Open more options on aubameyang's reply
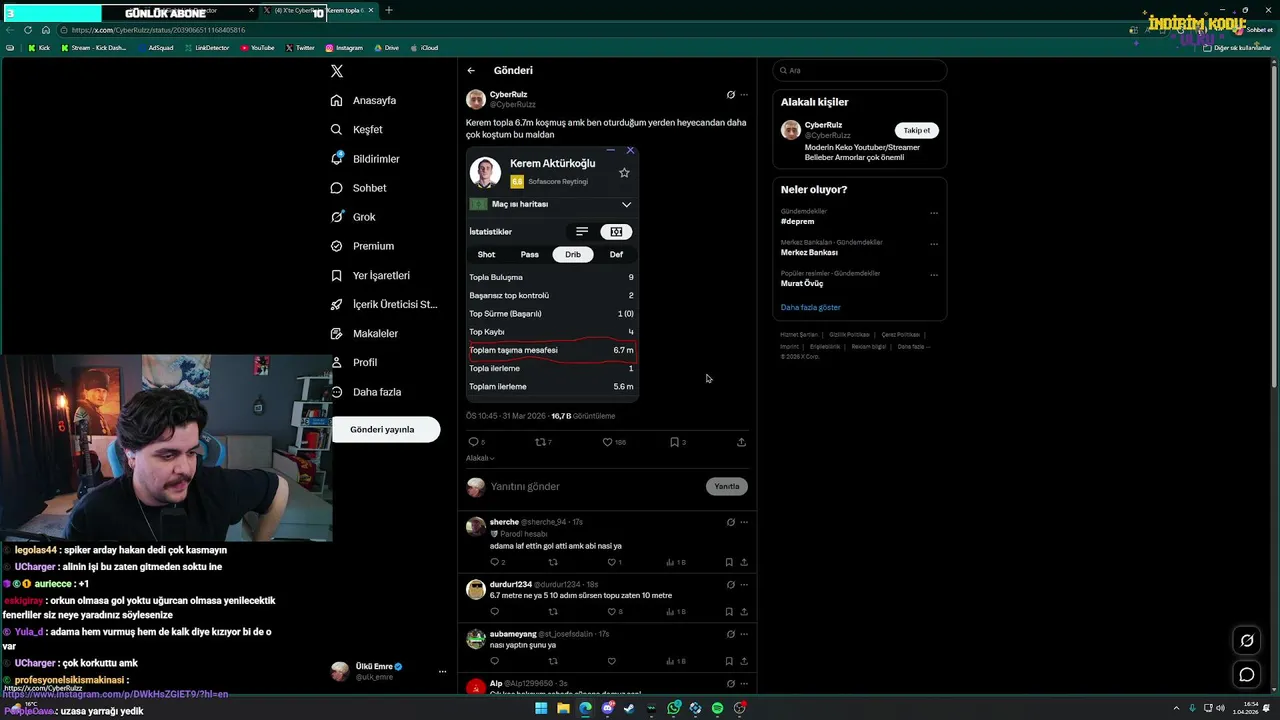The image size is (1280, 720). coord(744,634)
